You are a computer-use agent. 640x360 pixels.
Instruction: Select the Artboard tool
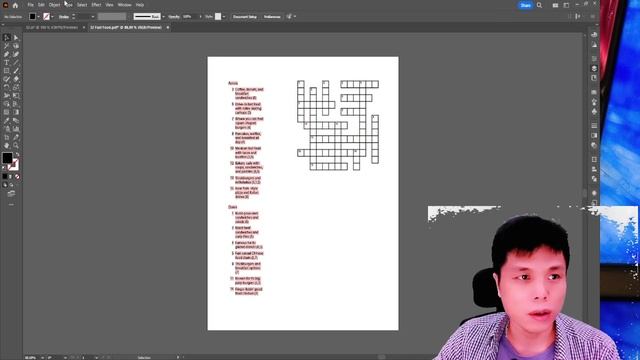(x=7, y=137)
